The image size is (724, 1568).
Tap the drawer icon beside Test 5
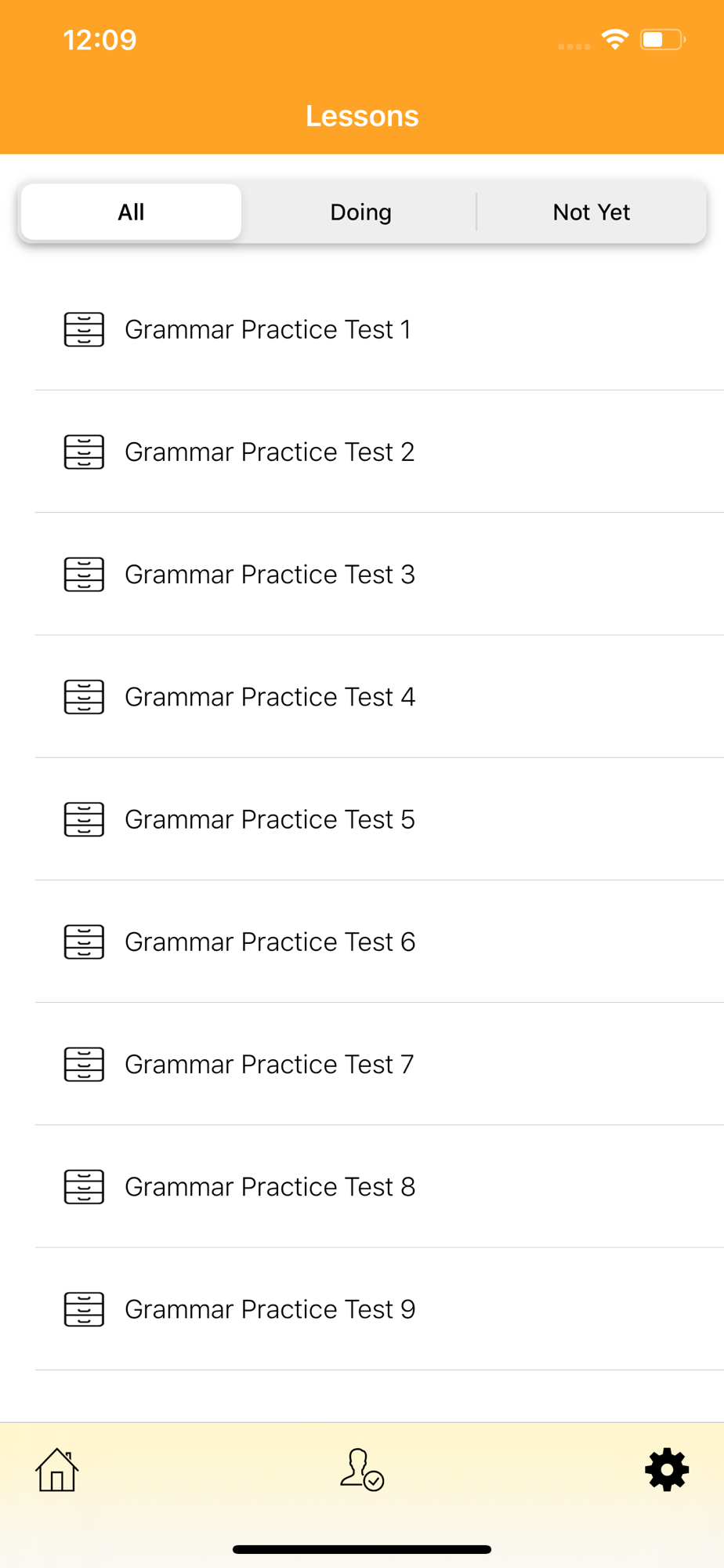(84, 819)
